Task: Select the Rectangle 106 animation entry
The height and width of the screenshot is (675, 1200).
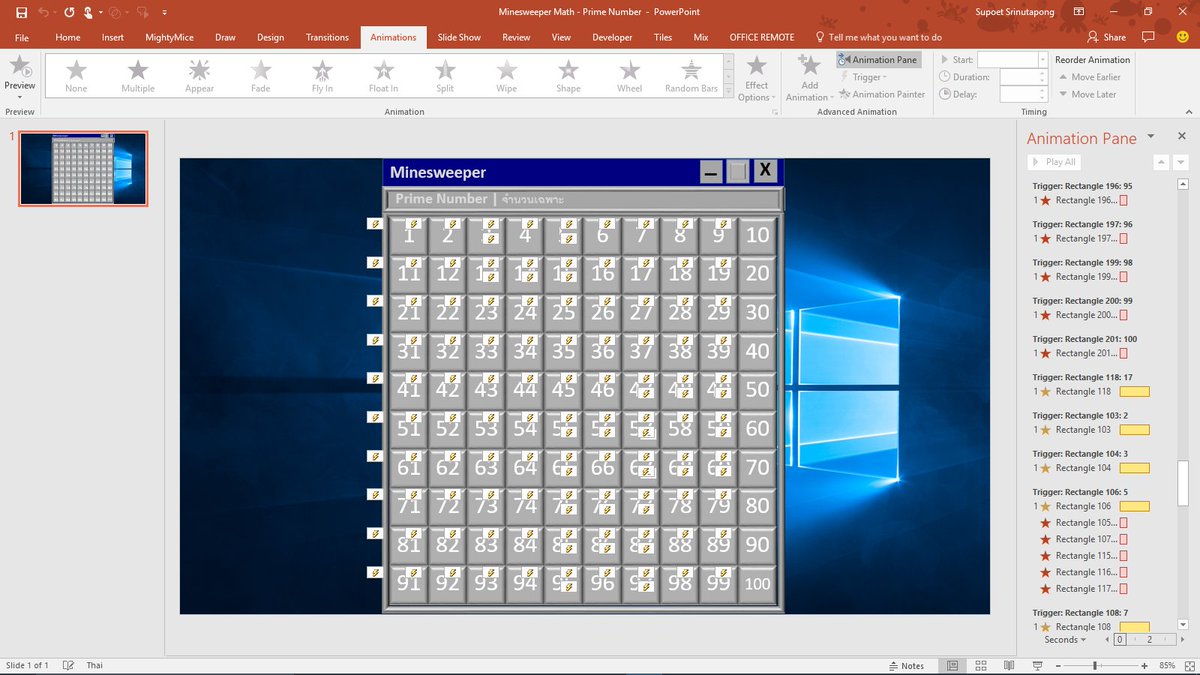Action: [x=1092, y=506]
